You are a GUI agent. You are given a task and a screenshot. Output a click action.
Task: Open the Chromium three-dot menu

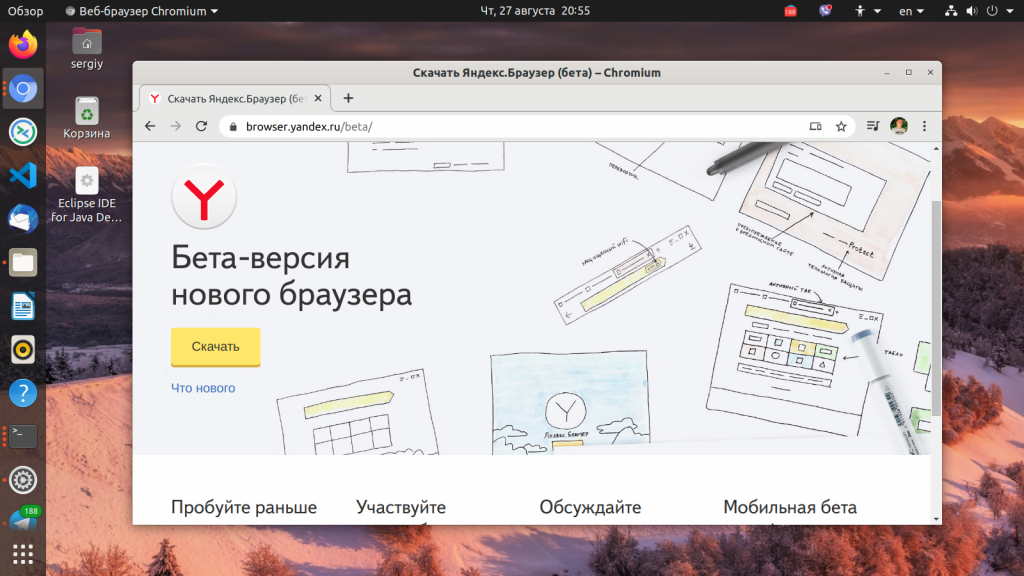point(923,126)
